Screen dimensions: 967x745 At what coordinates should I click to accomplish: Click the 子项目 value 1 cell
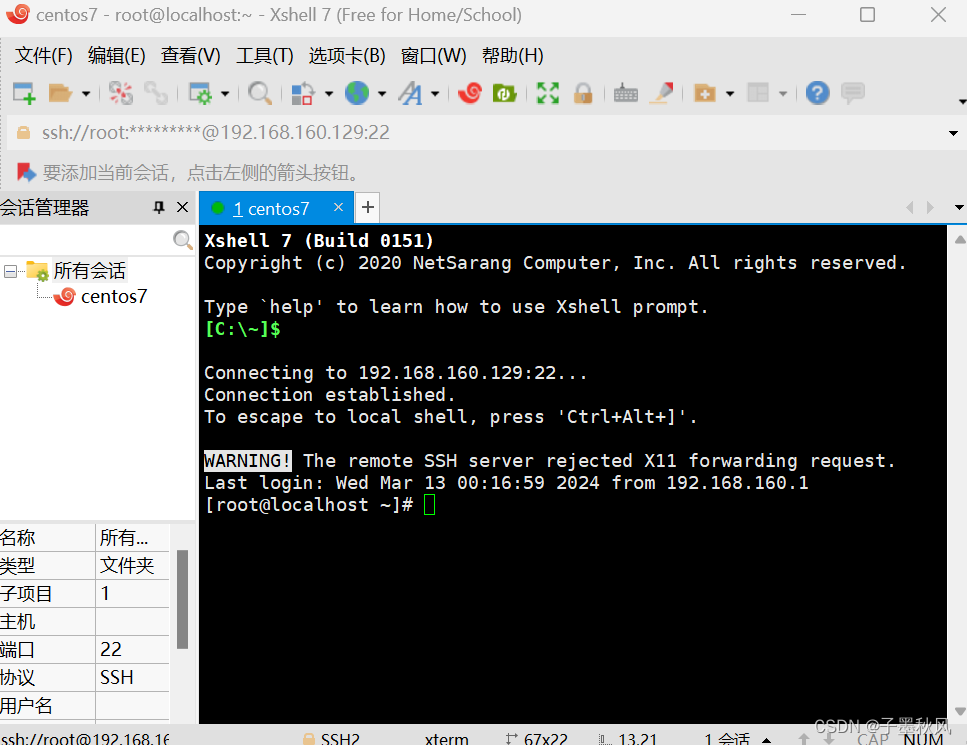[133, 593]
